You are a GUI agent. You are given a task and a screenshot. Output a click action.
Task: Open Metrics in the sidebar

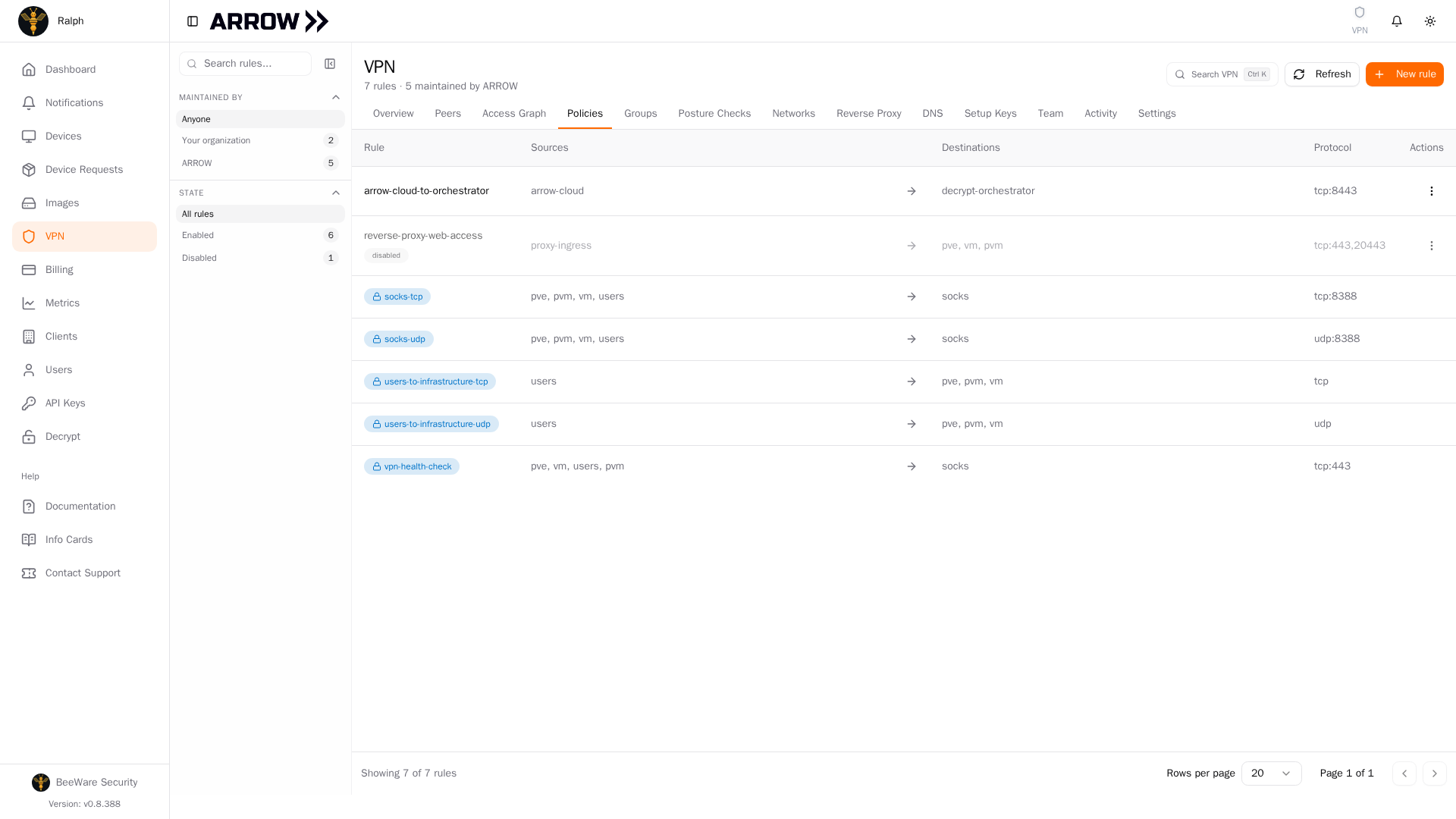coord(84,303)
